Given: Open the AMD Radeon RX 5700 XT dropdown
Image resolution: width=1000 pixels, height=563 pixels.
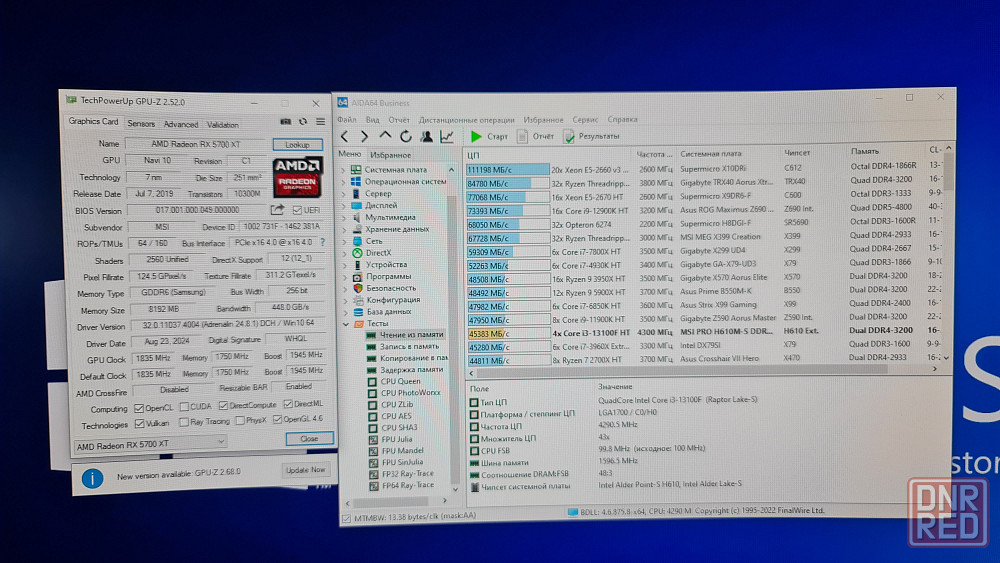Looking at the screenshot, I should [x=151, y=444].
